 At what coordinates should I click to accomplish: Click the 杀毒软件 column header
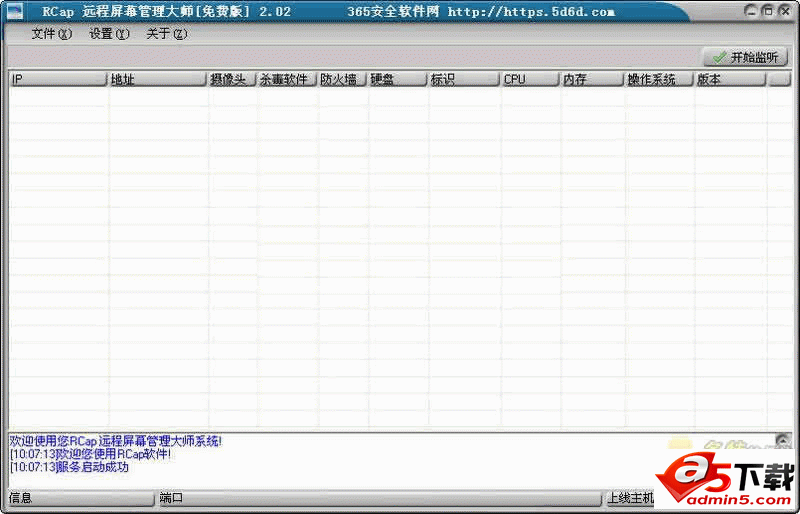coord(287,80)
